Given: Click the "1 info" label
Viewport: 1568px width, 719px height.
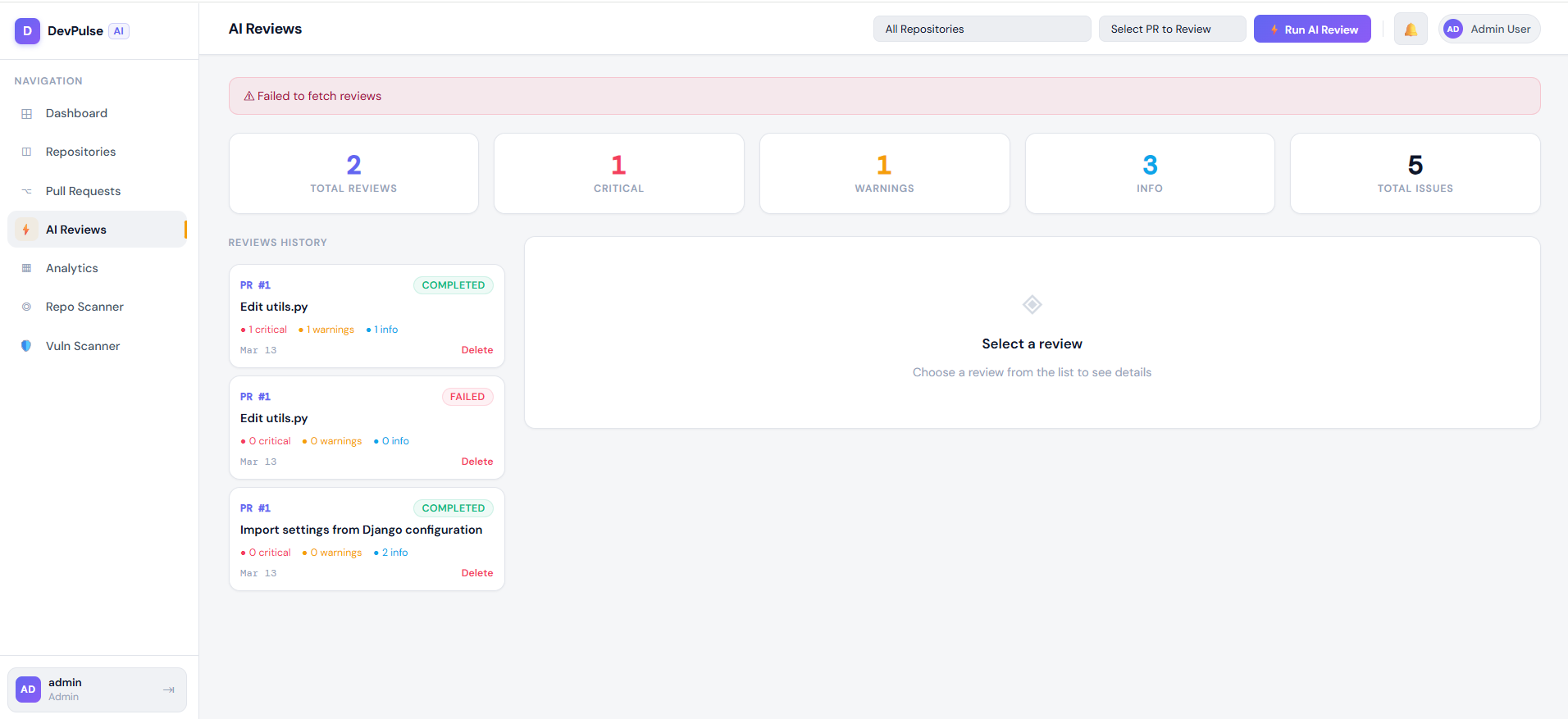Looking at the screenshot, I should [x=382, y=330].
